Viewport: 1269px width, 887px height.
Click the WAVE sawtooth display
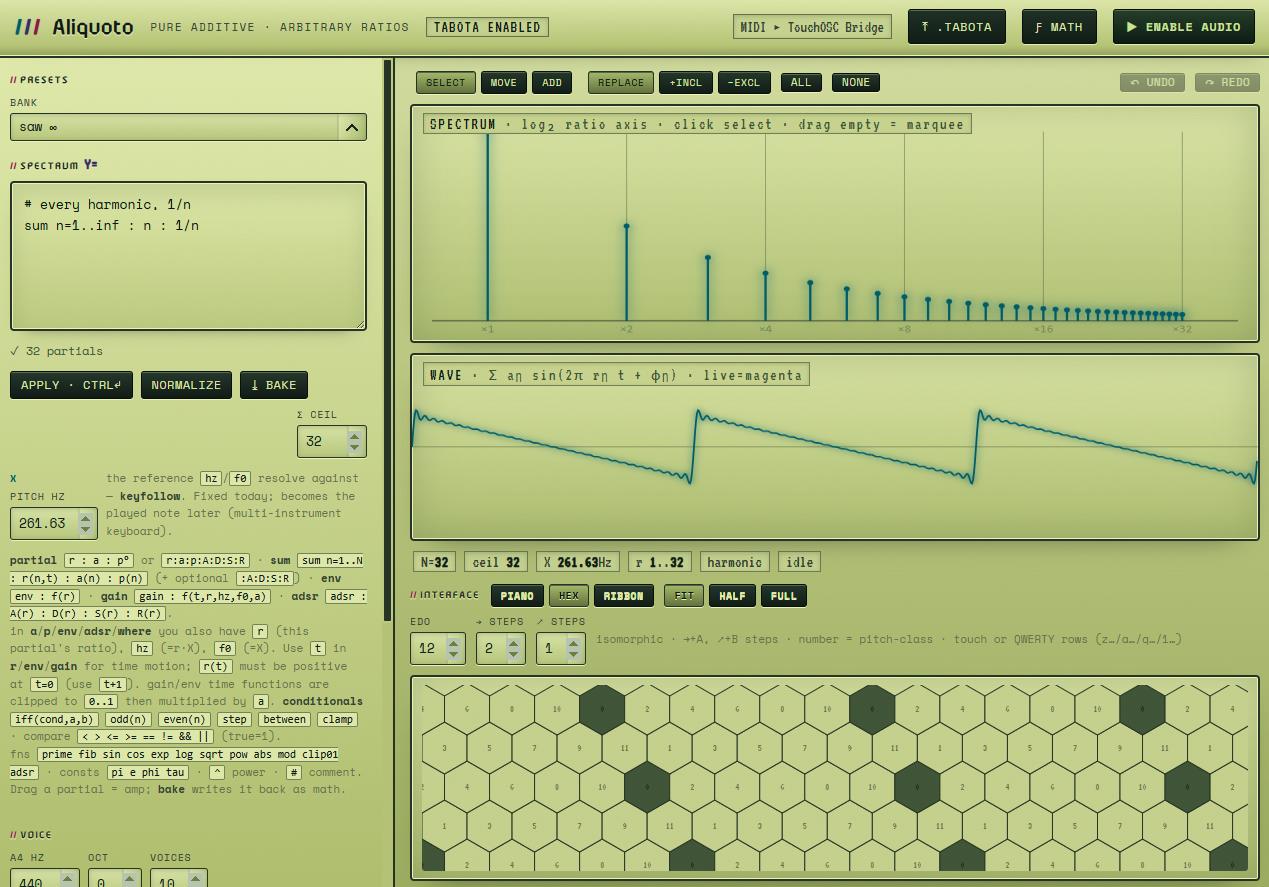[x=835, y=447]
